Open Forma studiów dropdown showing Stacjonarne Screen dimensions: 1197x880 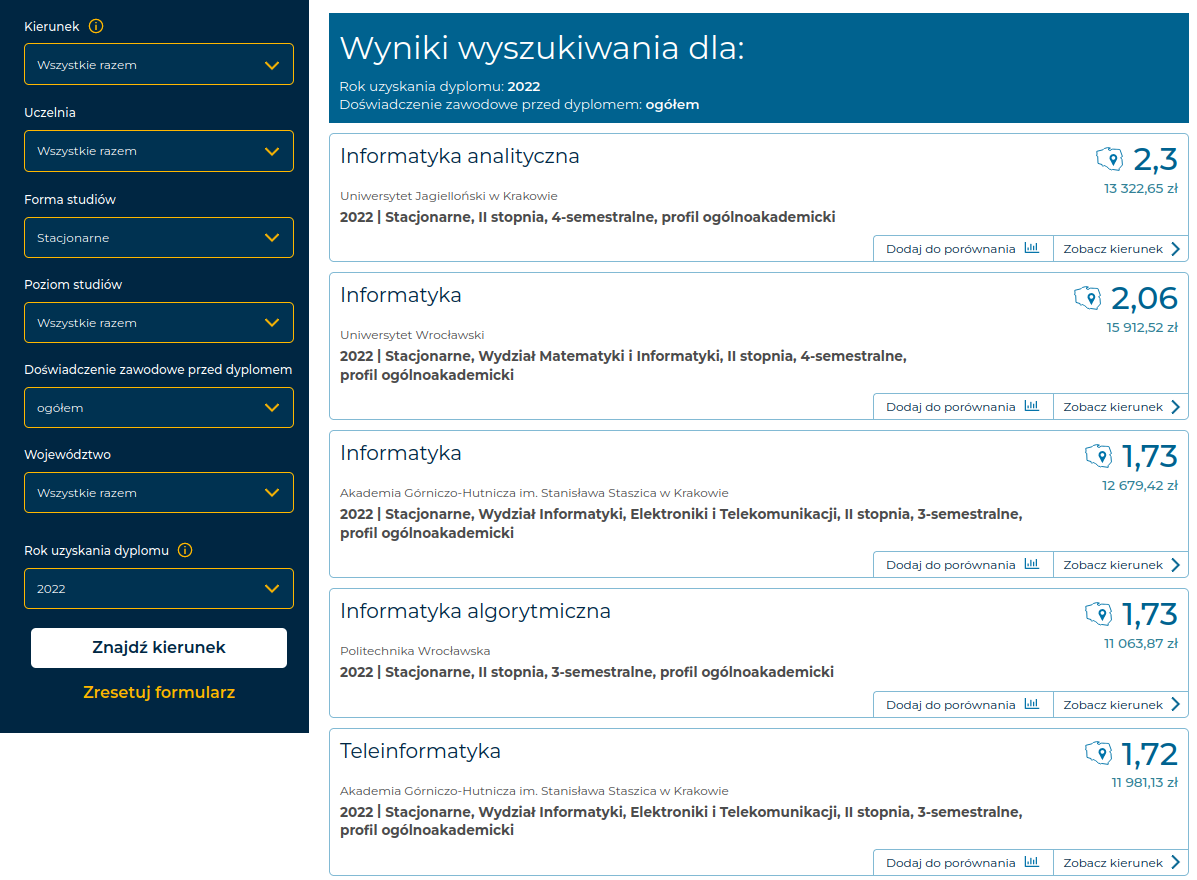(x=159, y=238)
